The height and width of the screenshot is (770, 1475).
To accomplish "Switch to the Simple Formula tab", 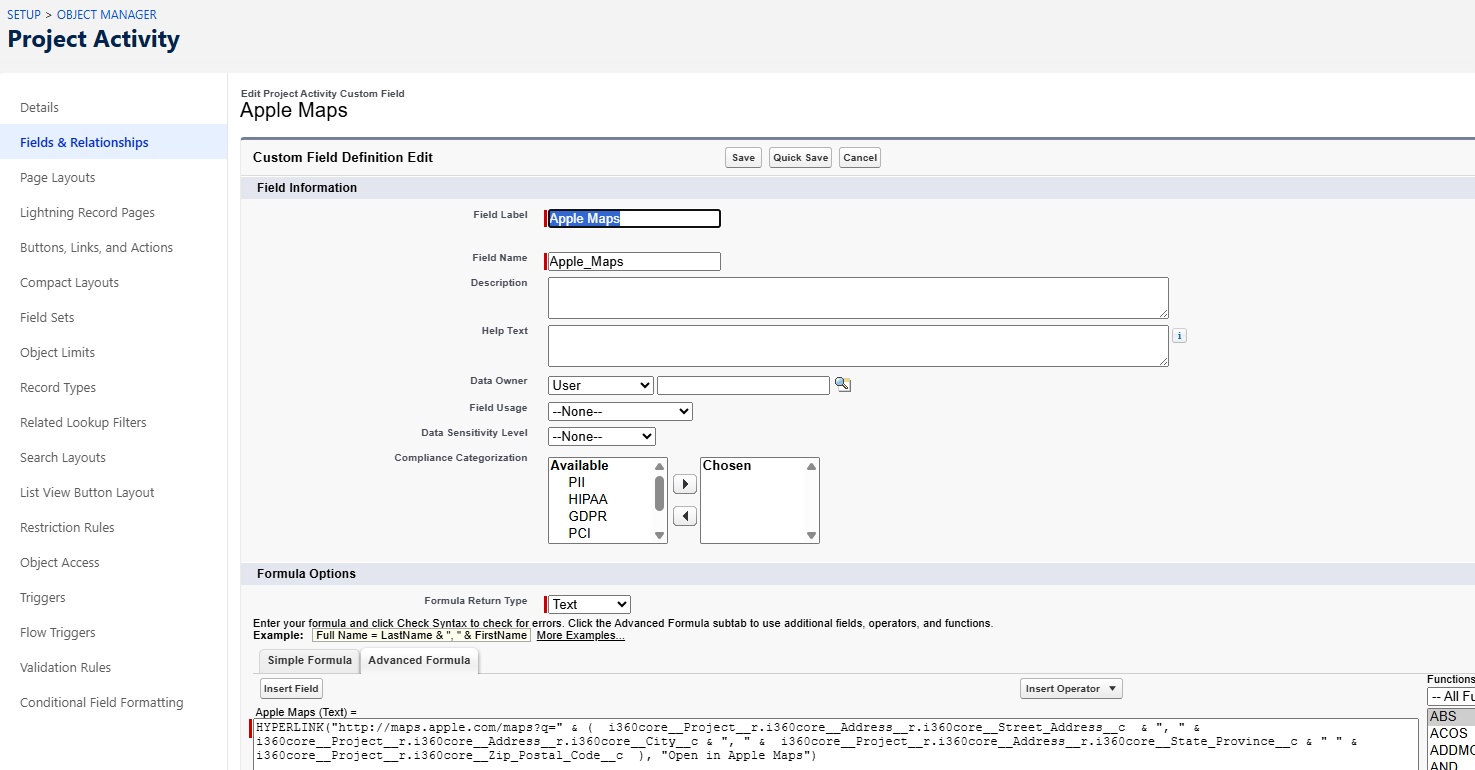I will [309, 660].
